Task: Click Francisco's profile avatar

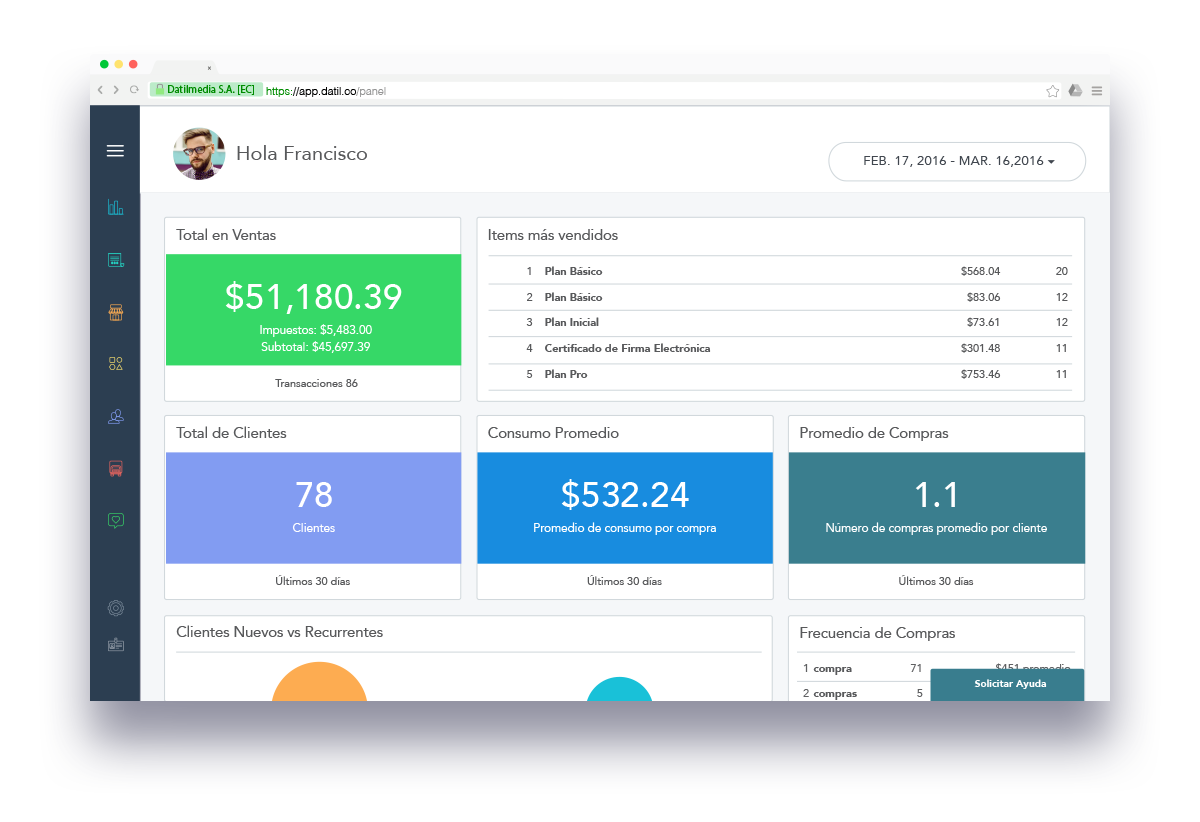Action: coord(199,154)
